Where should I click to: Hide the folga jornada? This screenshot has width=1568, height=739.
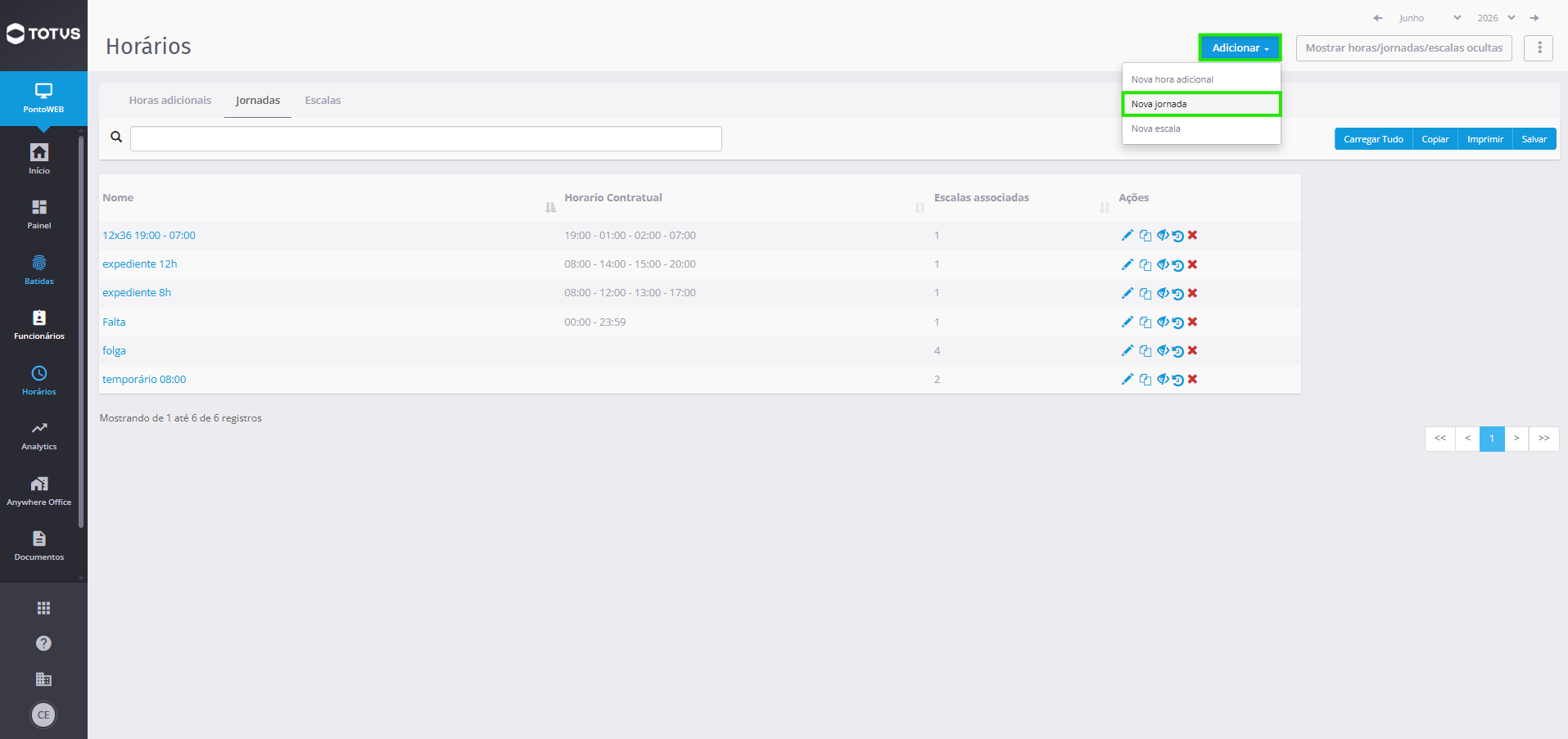[1163, 351]
